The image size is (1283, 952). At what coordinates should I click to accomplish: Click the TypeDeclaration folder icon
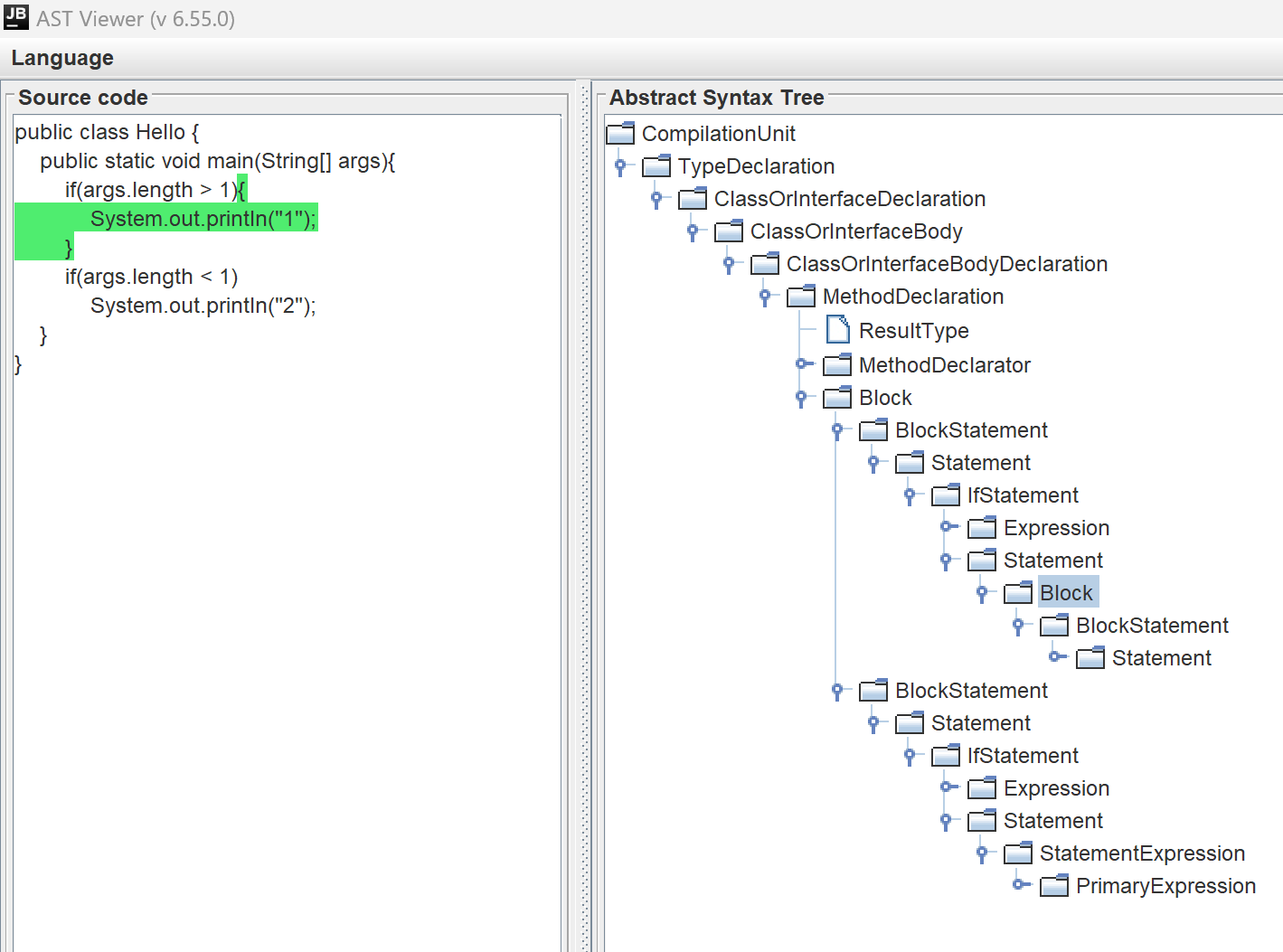pos(656,166)
